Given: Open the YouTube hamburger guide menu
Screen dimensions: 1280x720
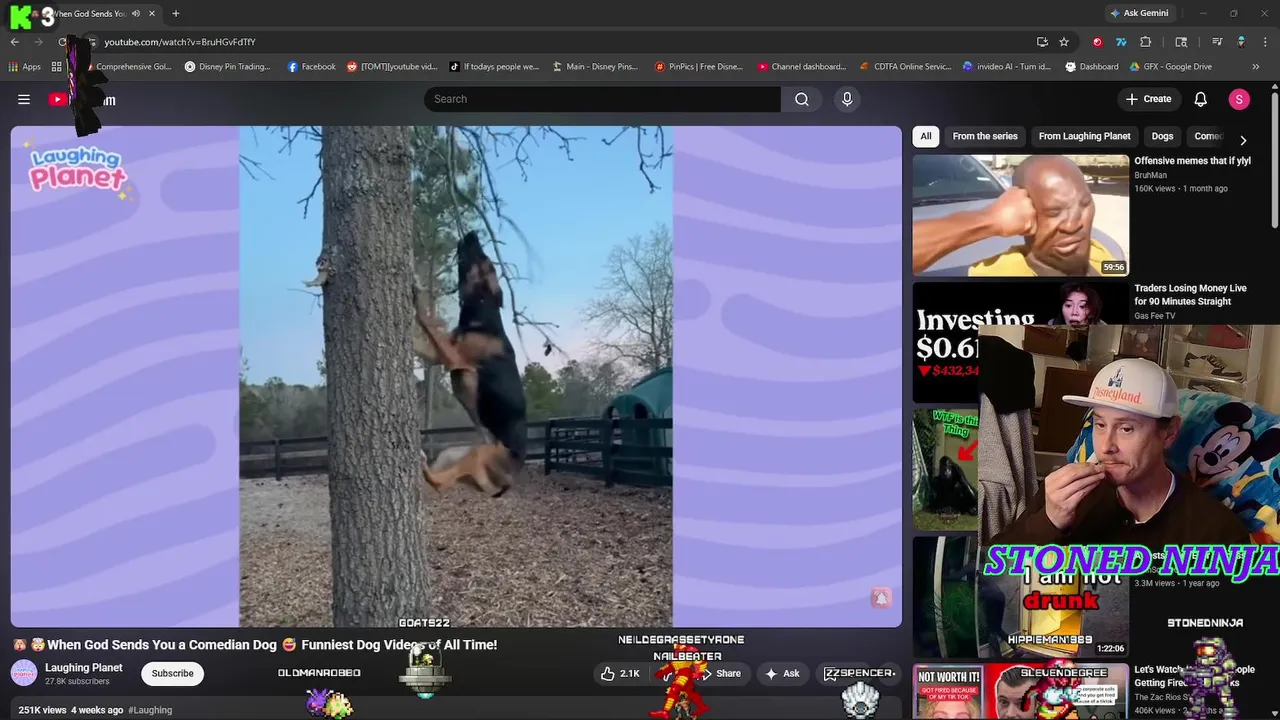Looking at the screenshot, I should coord(24,99).
